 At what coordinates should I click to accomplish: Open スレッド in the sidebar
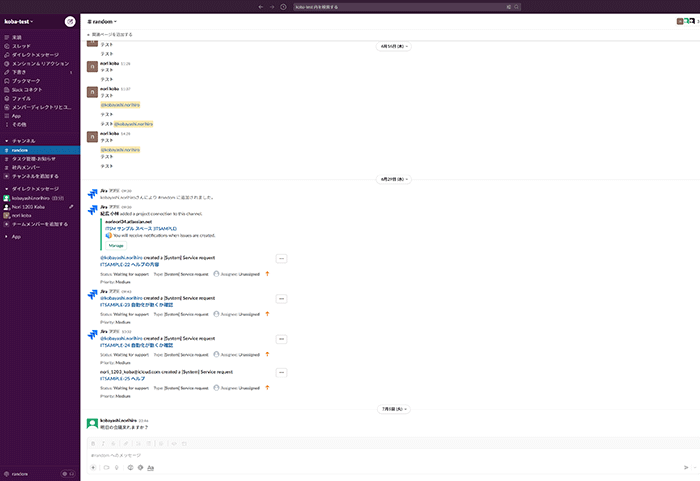pyautogui.click(x=21, y=46)
